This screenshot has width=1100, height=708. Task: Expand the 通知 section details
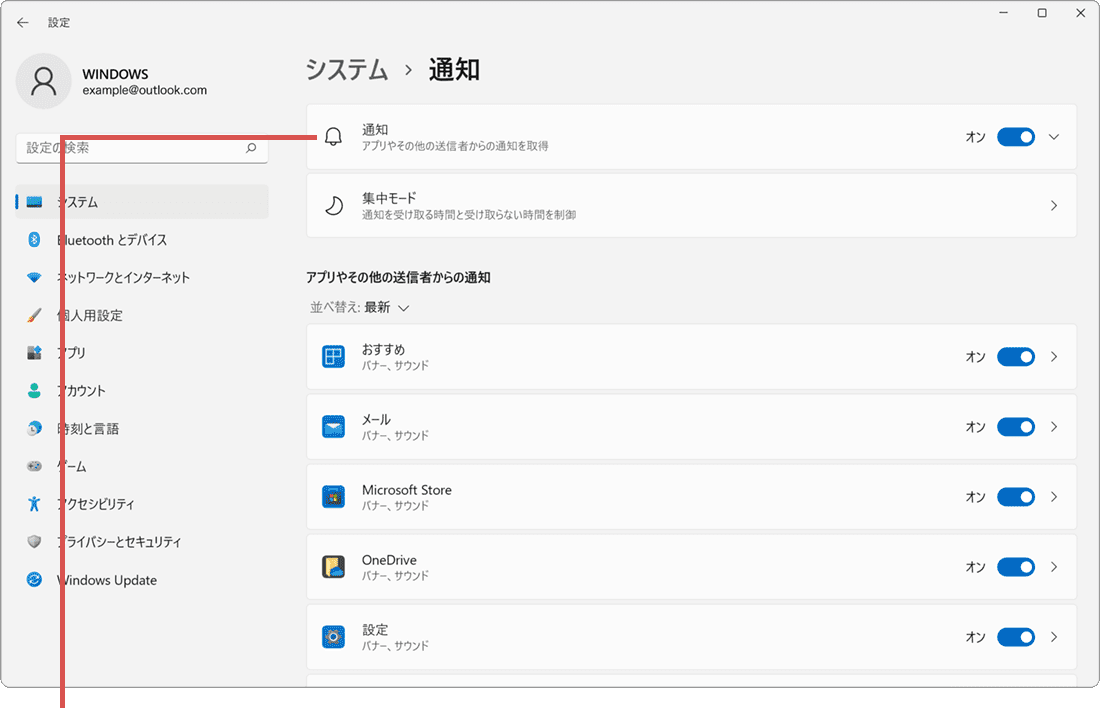point(1053,137)
